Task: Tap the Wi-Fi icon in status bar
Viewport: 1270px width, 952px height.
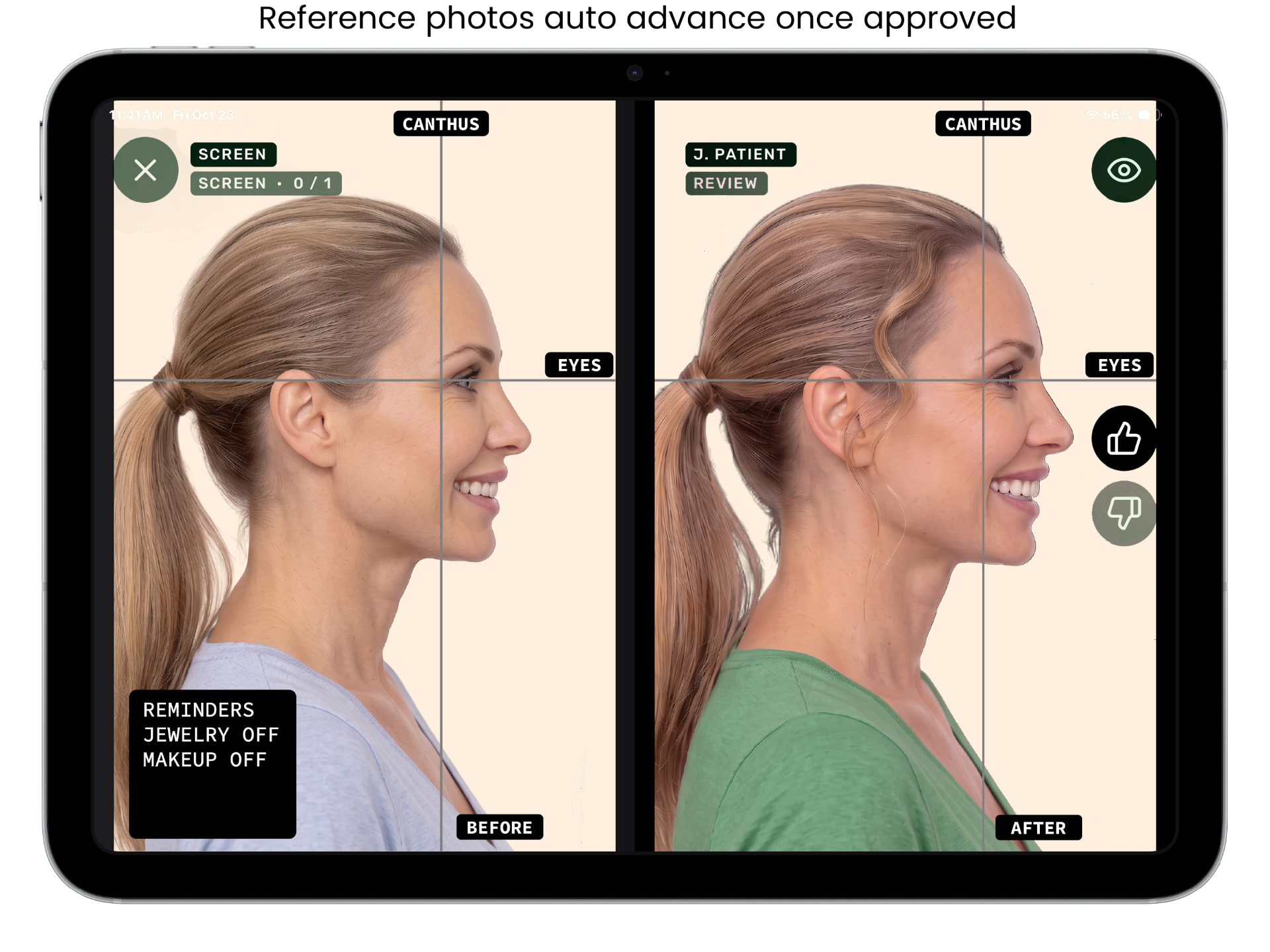Action: tap(1092, 115)
